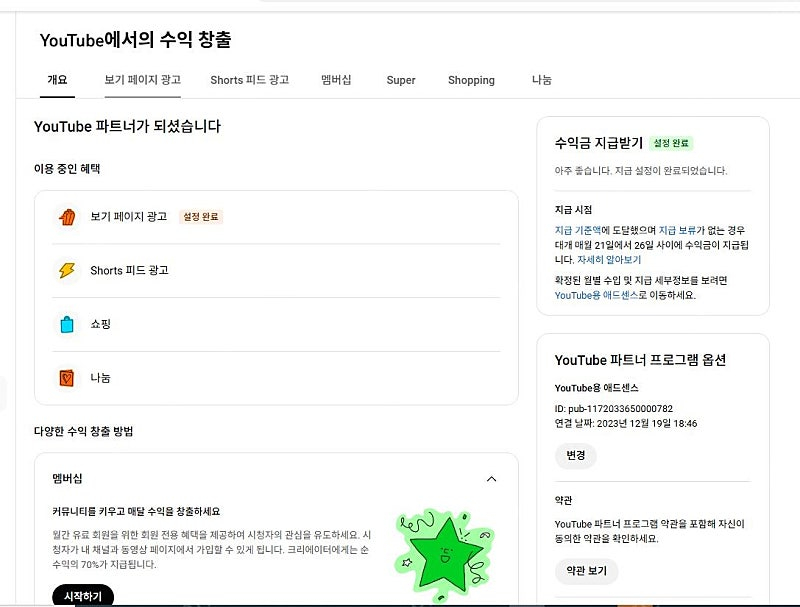Click the 나눔 gift box icon
Image resolution: width=800 pixels, height=607 pixels.
pos(69,377)
